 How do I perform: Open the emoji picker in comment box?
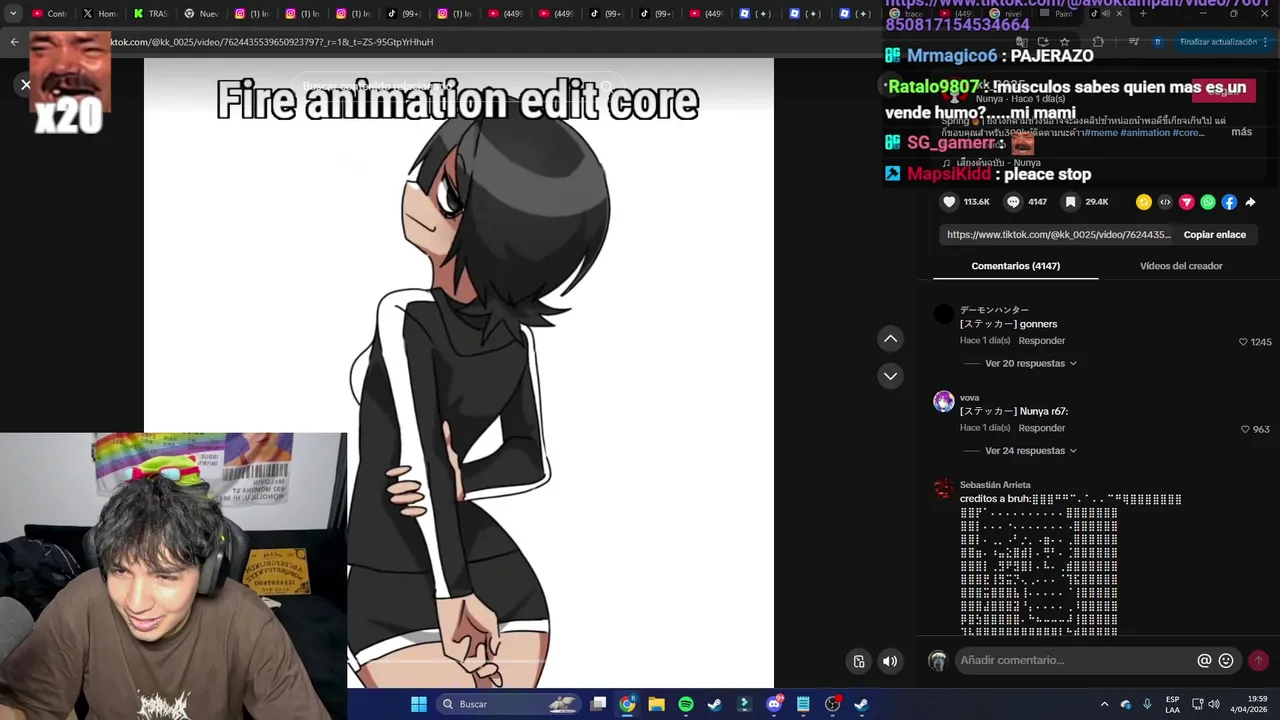pyautogui.click(x=1226, y=660)
